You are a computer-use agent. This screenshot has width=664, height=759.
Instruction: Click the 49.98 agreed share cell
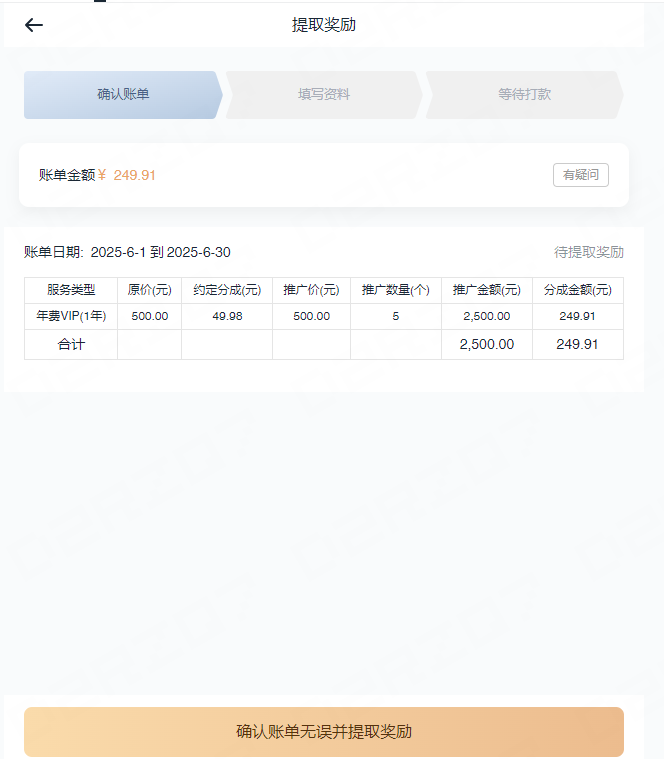[x=227, y=316]
